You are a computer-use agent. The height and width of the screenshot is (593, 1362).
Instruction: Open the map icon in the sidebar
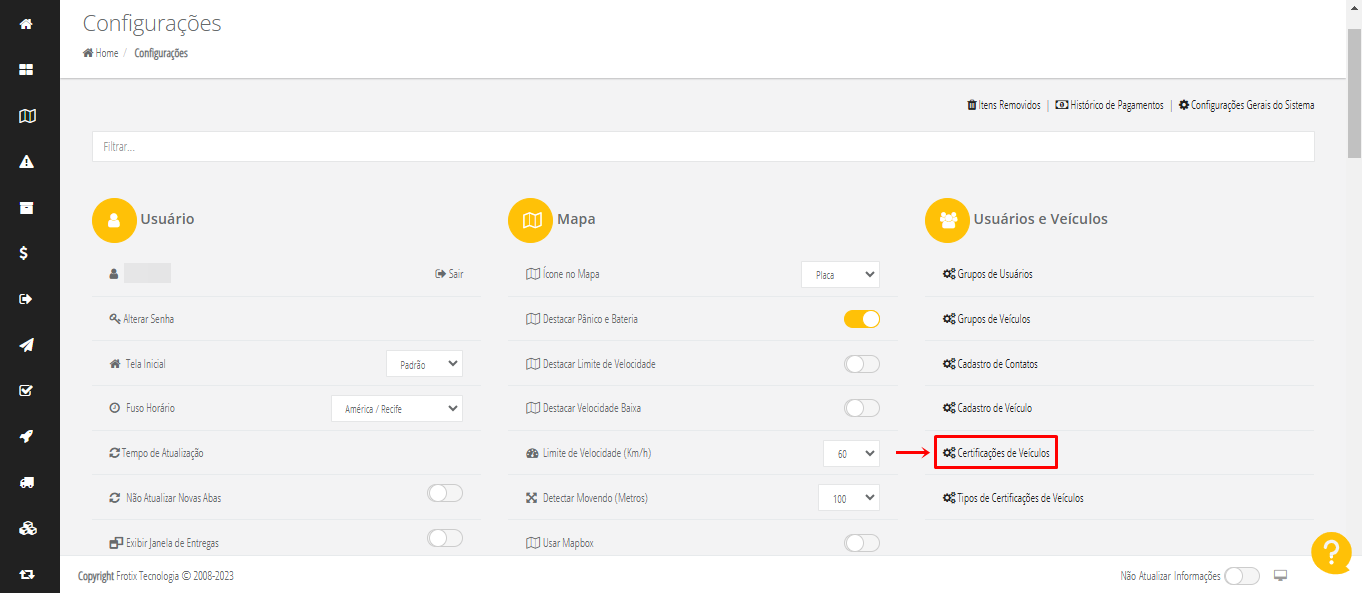coord(27,116)
